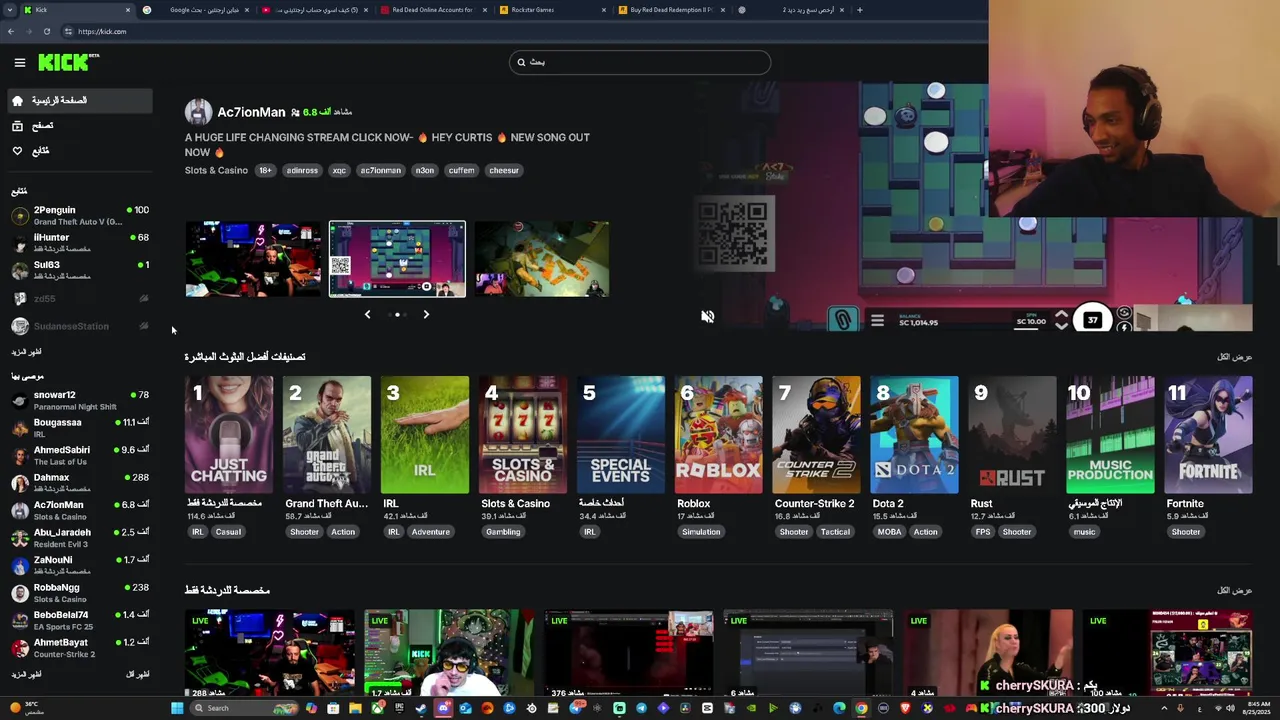Viewport: 1280px width, 720px height.
Task: Open the Rust category card
Action: click(1012, 435)
